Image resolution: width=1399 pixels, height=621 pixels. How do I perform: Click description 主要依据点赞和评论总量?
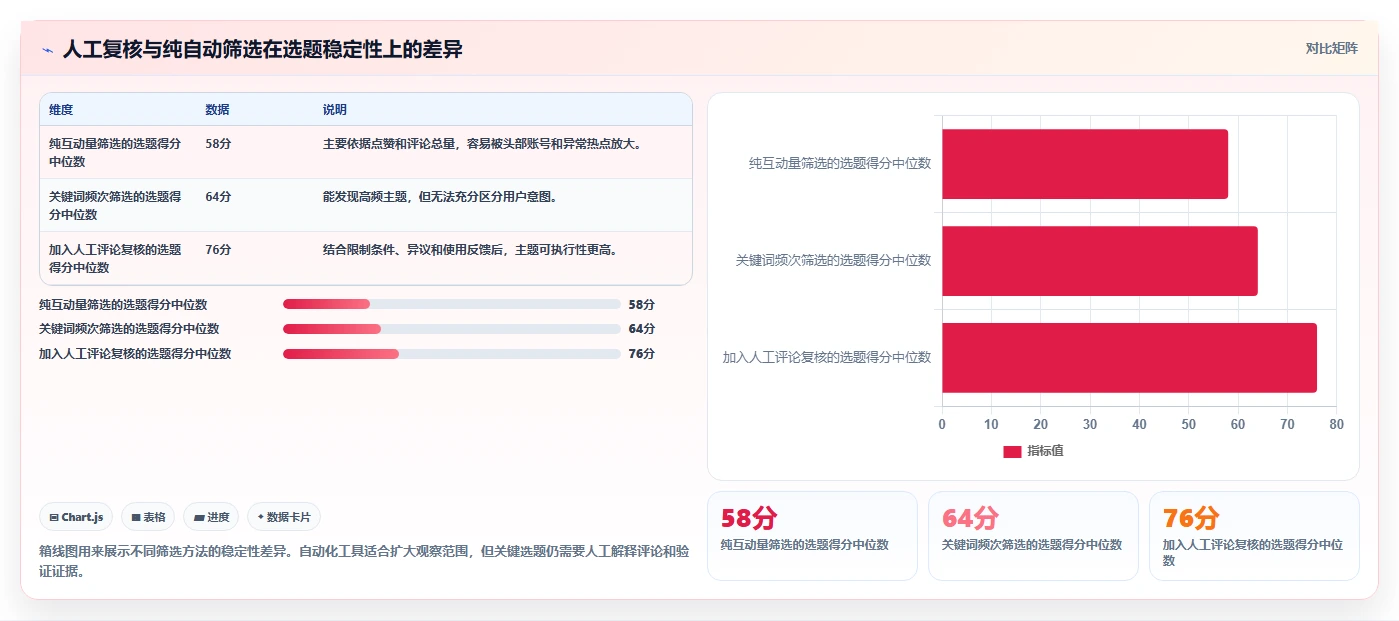tap(482, 143)
